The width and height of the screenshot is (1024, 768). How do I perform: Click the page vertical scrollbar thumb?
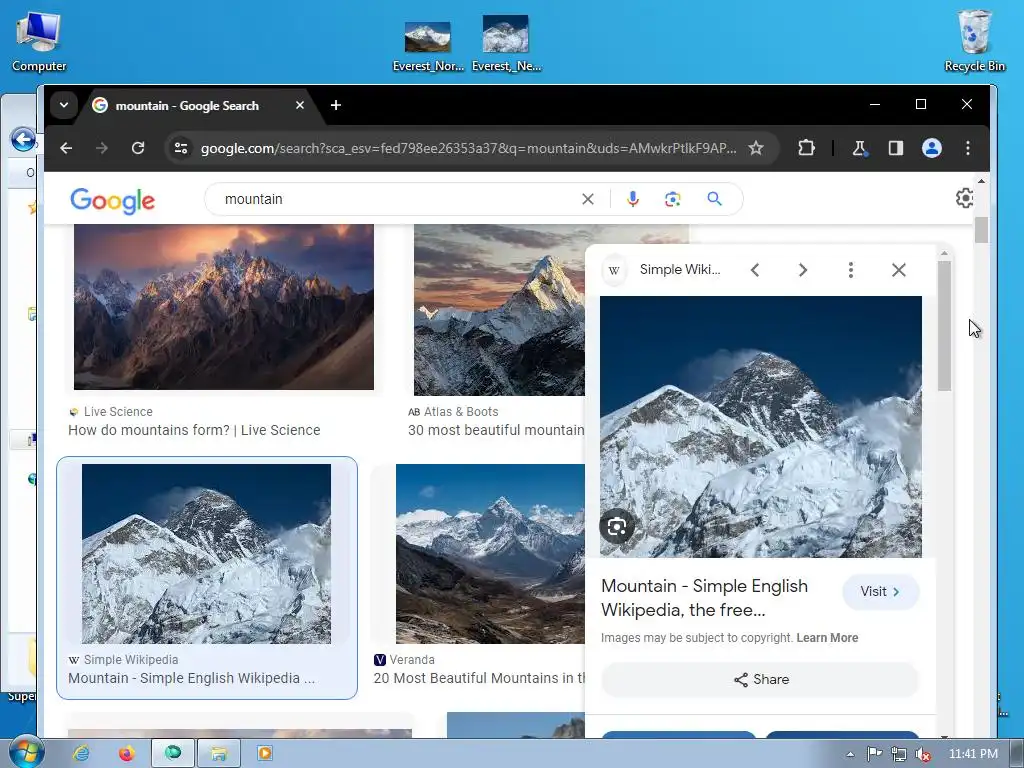(981, 230)
